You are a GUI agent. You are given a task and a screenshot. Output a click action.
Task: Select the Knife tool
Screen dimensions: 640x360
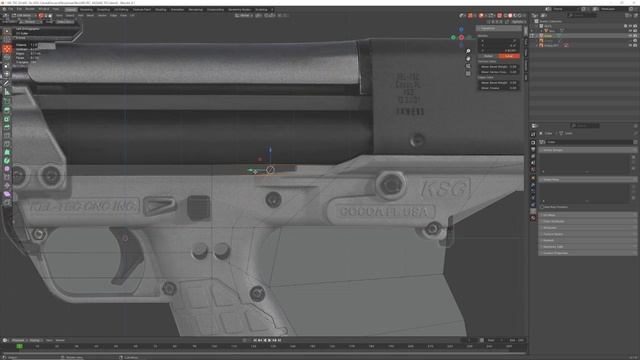[x=7, y=144]
